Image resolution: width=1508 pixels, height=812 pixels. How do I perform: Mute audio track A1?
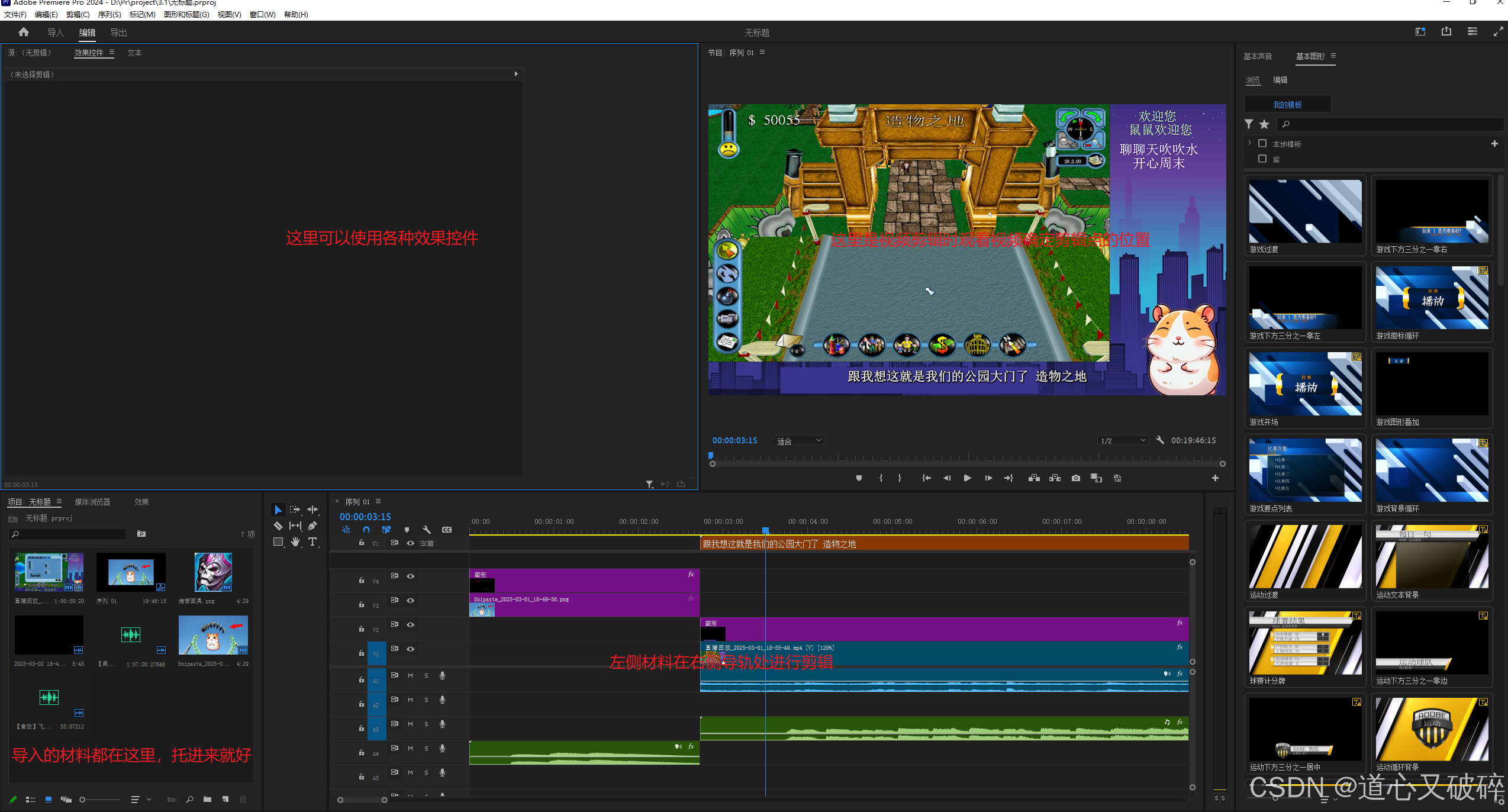pos(410,675)
